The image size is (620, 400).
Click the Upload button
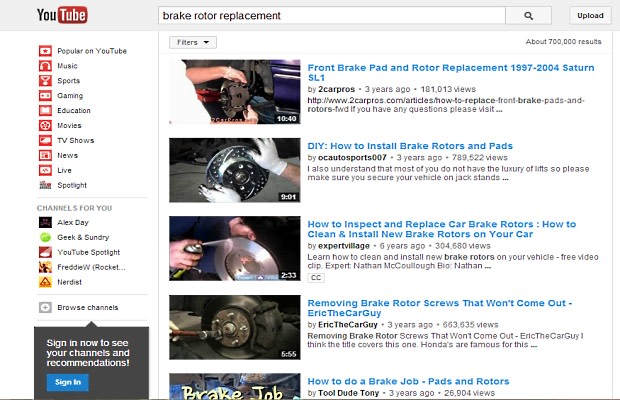click(590, 16)
